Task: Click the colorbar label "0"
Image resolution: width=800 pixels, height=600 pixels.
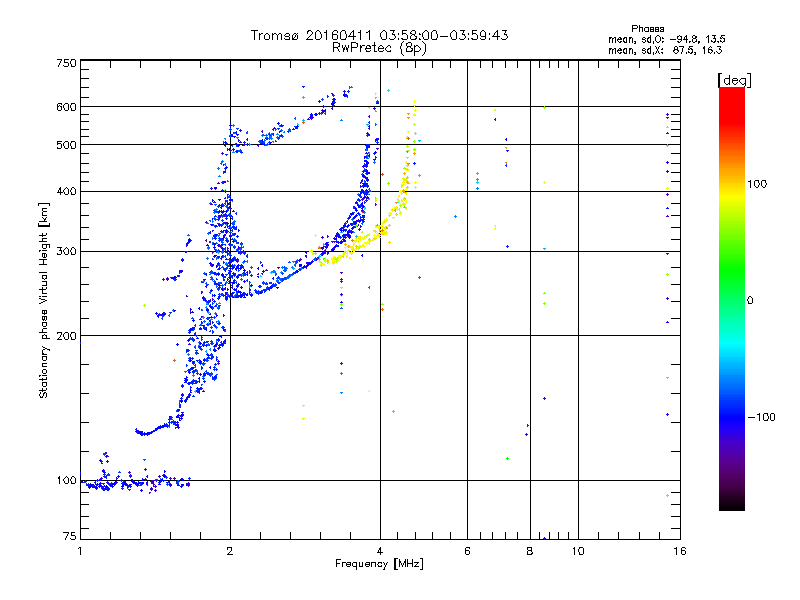Action: [x=750, y=301]
